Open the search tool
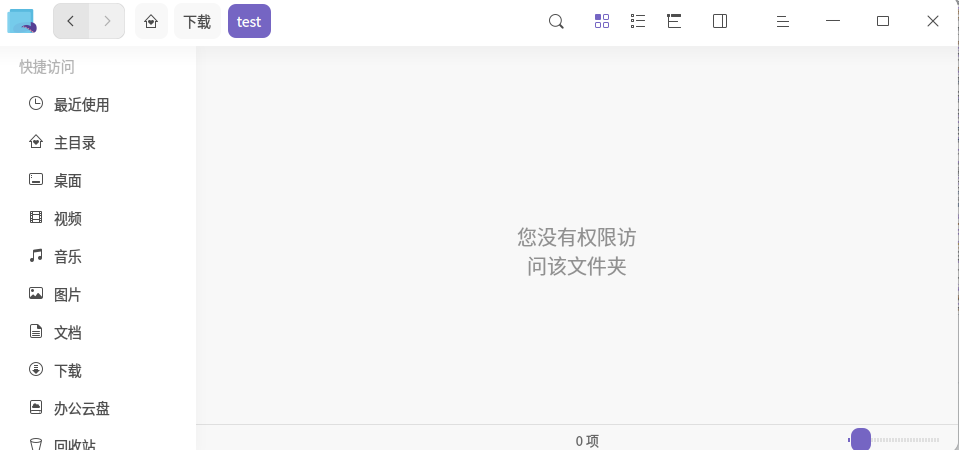Image resolution: width=959 pixels, height=450 pixels. click(x=556, y=21)
